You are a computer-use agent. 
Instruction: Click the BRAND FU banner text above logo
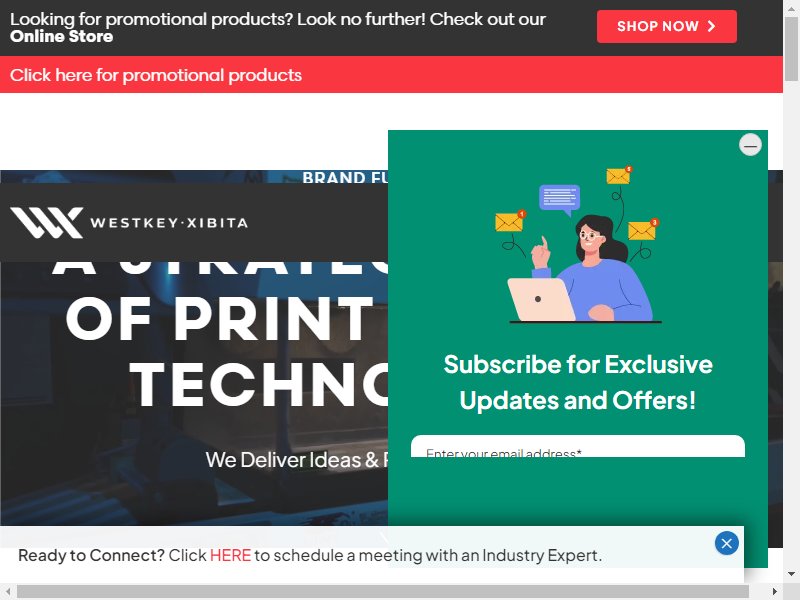(345, 177)
